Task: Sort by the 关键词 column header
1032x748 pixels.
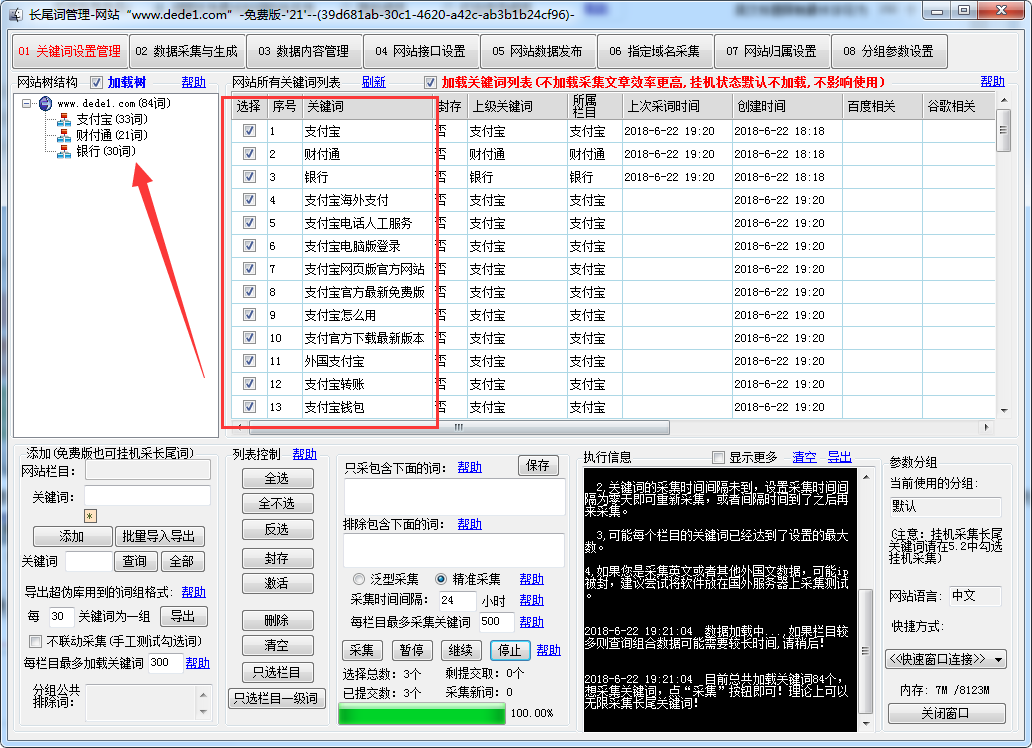Action: pos(367,107)
